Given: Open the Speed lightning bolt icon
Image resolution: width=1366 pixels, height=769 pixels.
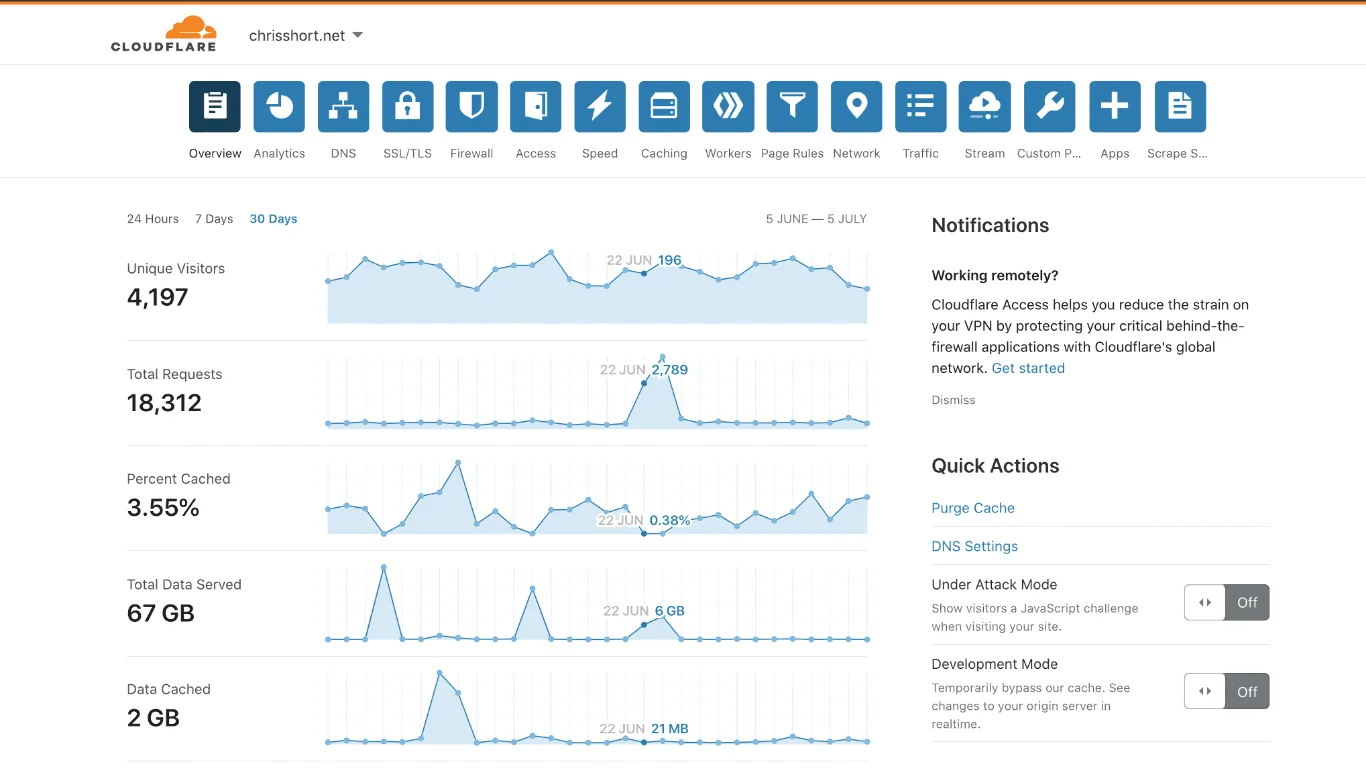Looking at the screenshot, I should click(600, 107).
